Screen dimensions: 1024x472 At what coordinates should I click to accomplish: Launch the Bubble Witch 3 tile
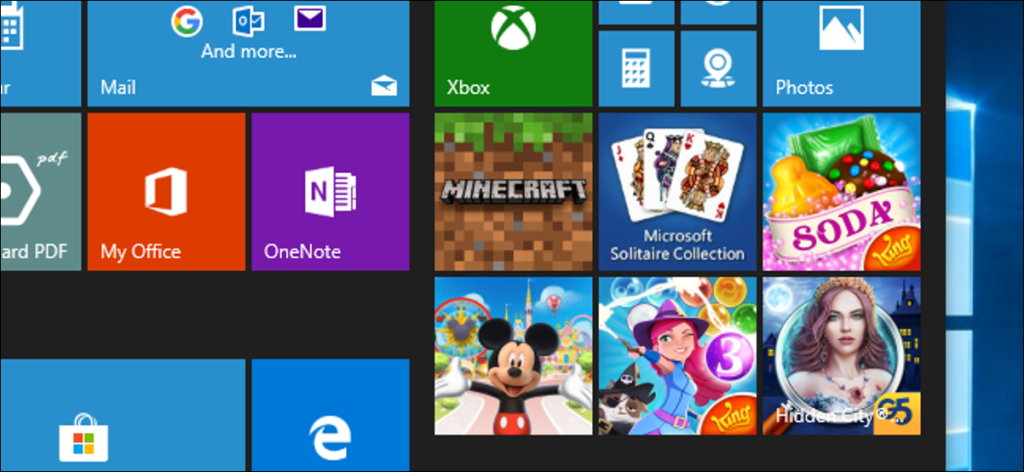click(x=677, y=356)
